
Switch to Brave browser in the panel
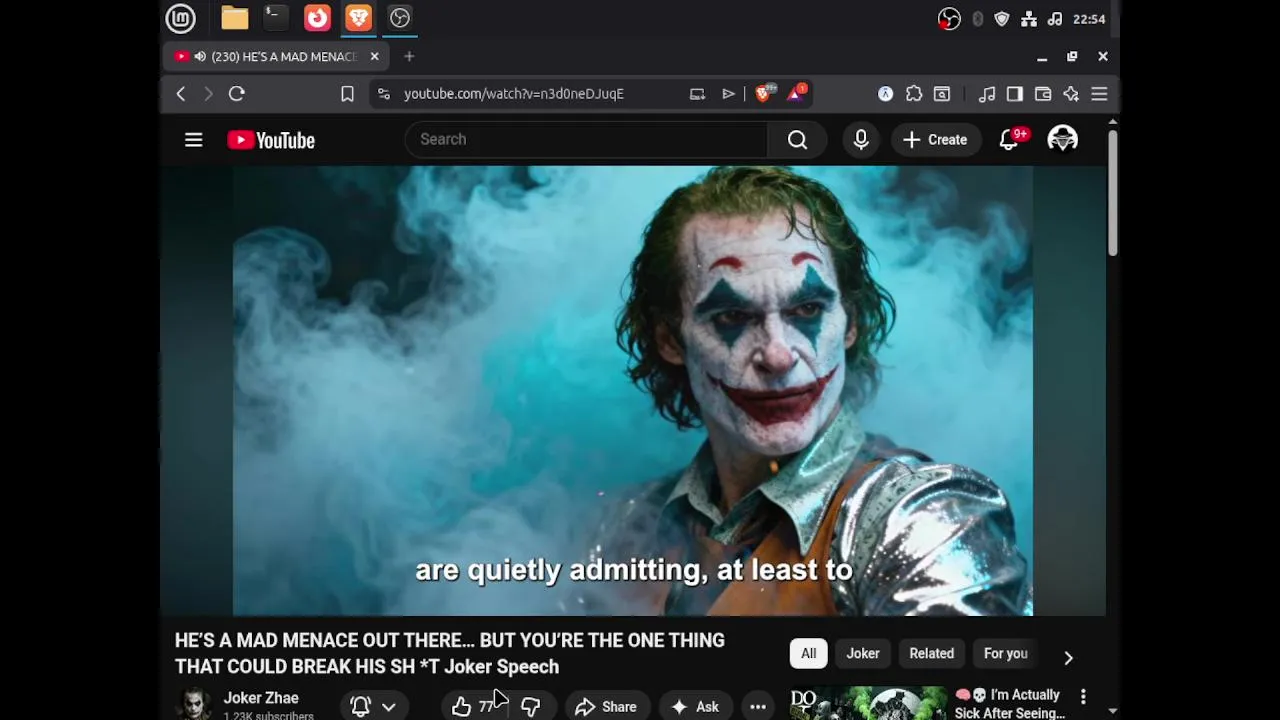(x=358, y=18)
